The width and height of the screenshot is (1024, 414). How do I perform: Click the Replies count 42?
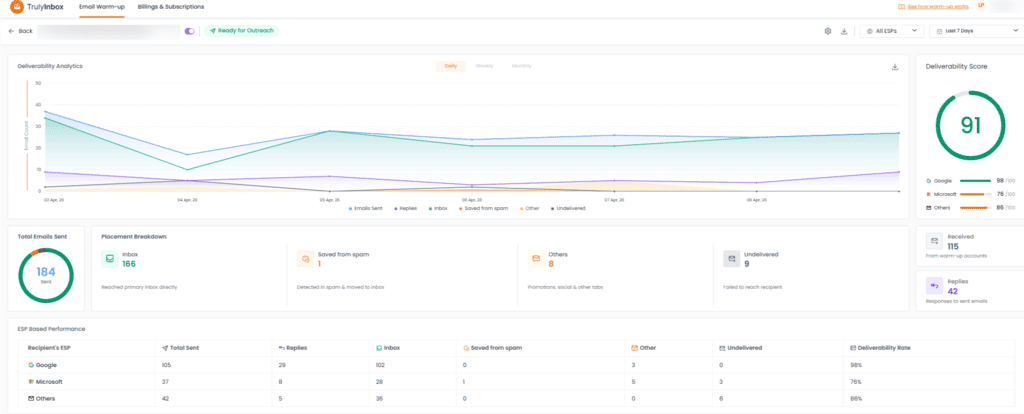point(952,291)
